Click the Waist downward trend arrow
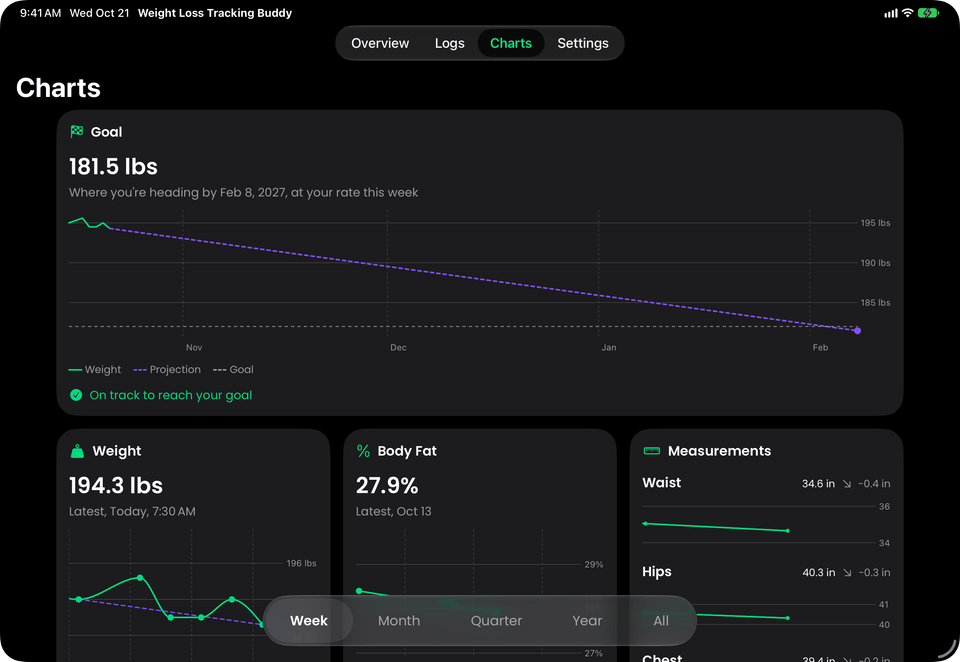Screen dimensions: 960x662 click(847, 484)
